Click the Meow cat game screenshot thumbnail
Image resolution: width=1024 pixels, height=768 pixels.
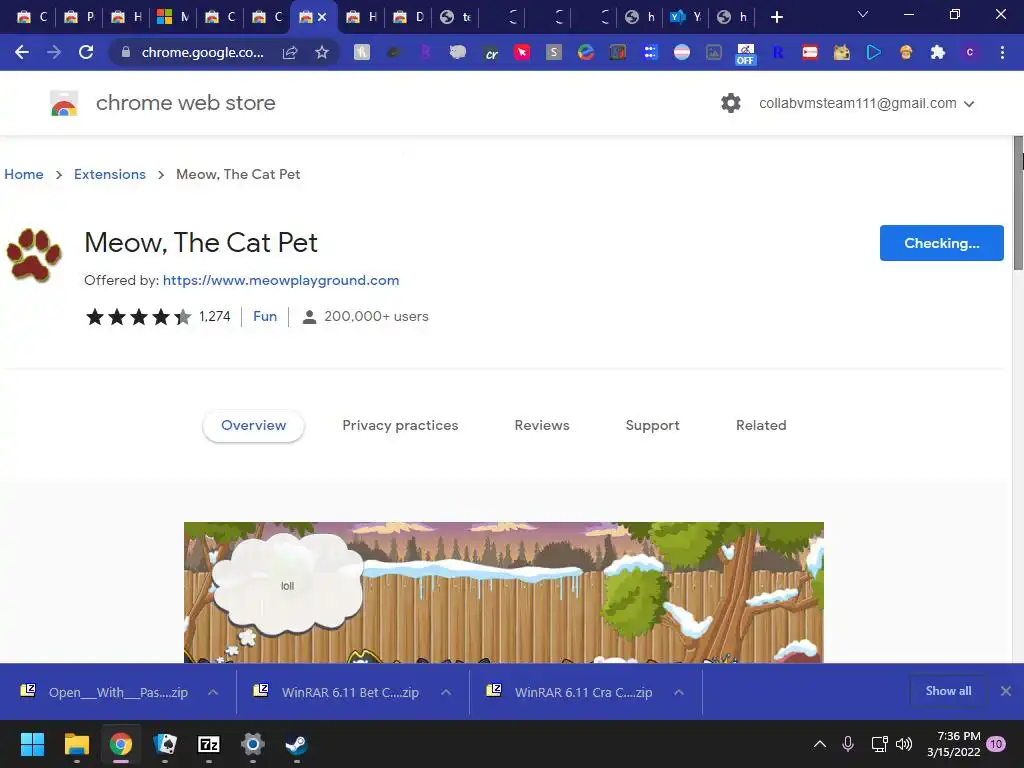tap(504, 592)
